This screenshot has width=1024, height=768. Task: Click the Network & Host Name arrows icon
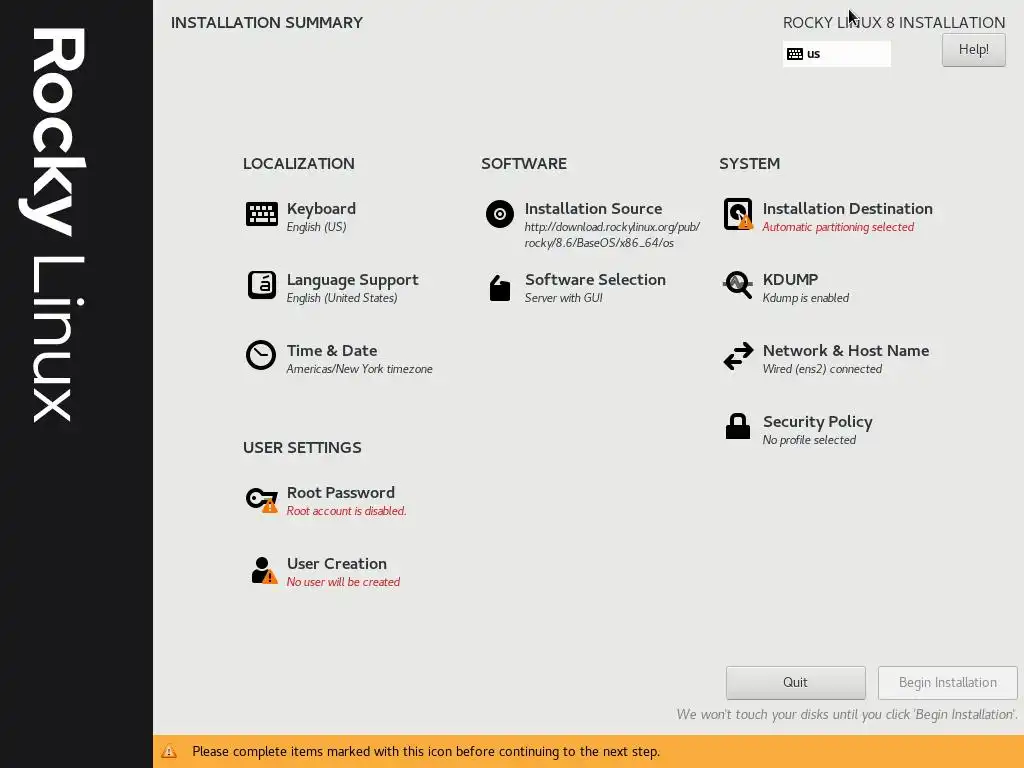[738, 357]
